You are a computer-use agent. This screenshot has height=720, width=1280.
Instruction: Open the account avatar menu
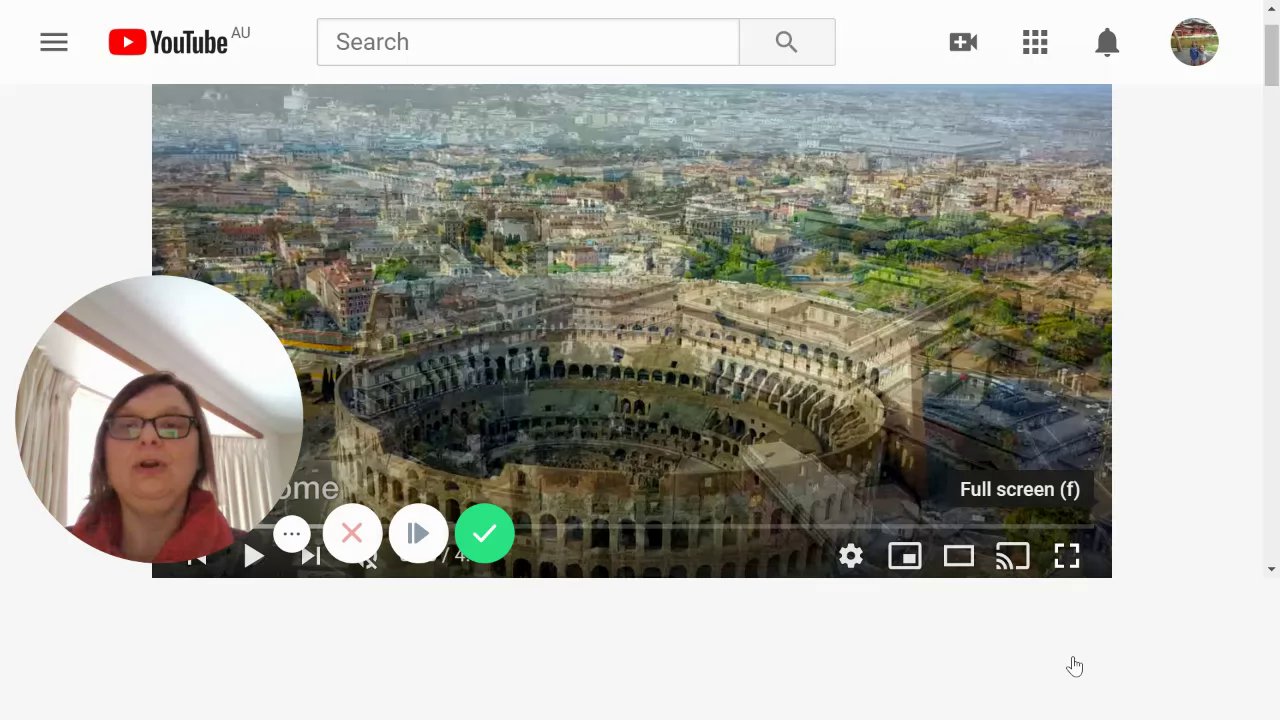tap(1195, 42)
